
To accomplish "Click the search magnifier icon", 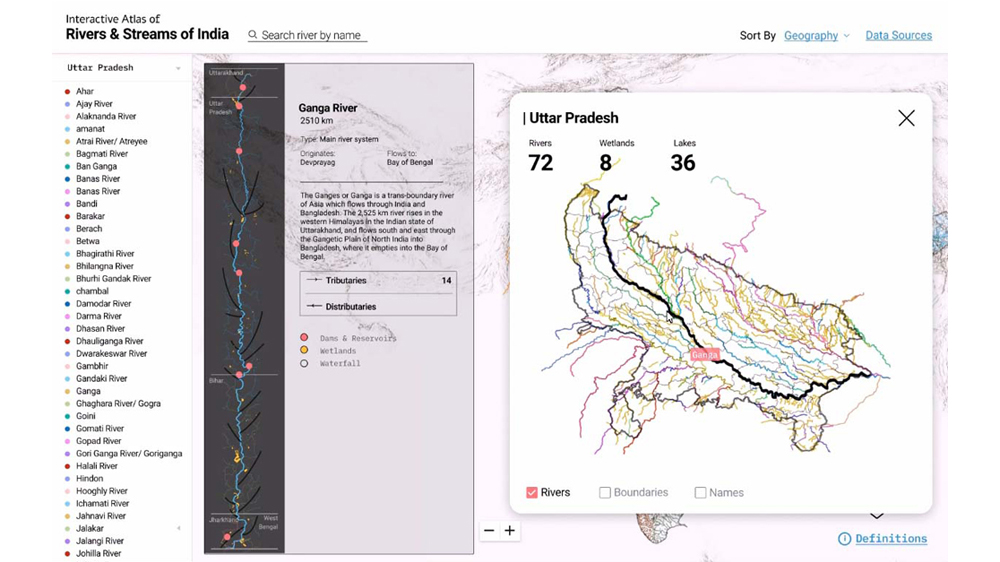I will click(253, 35).
